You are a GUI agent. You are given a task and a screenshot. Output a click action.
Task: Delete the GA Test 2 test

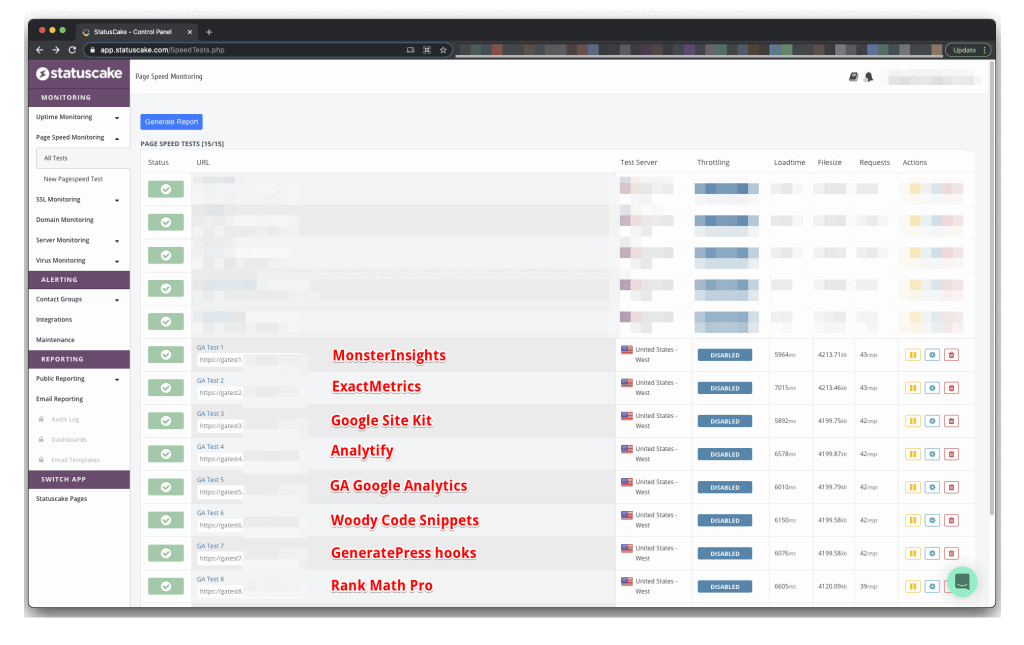click(952, 388)
